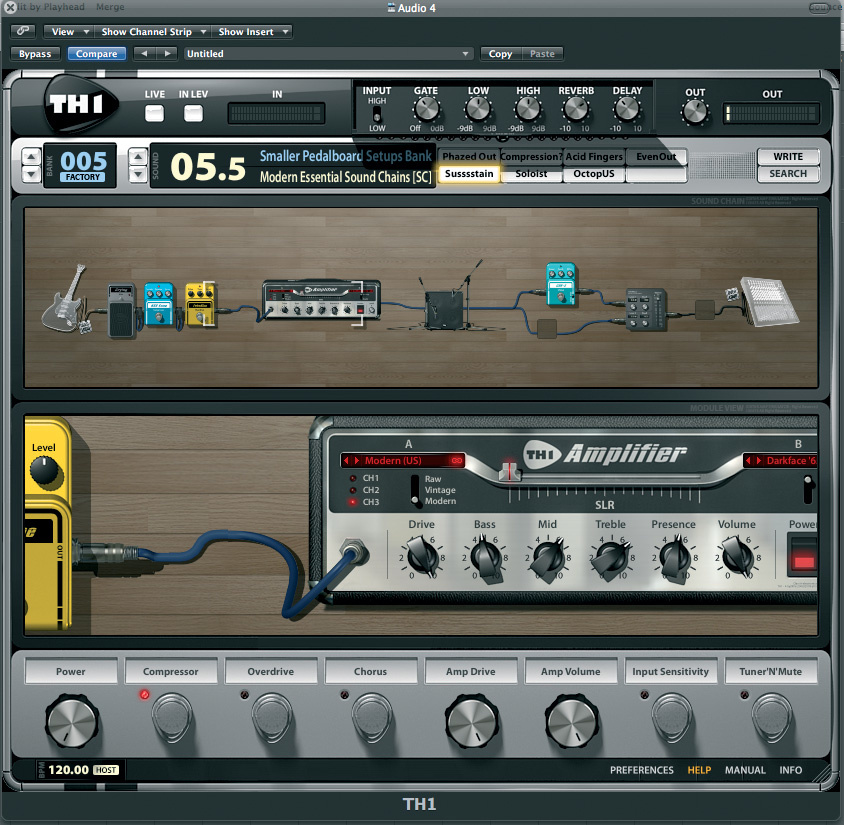Click the amplifier Bass knob
Viewport: 844px width, 825px height.
pos(486,556)
